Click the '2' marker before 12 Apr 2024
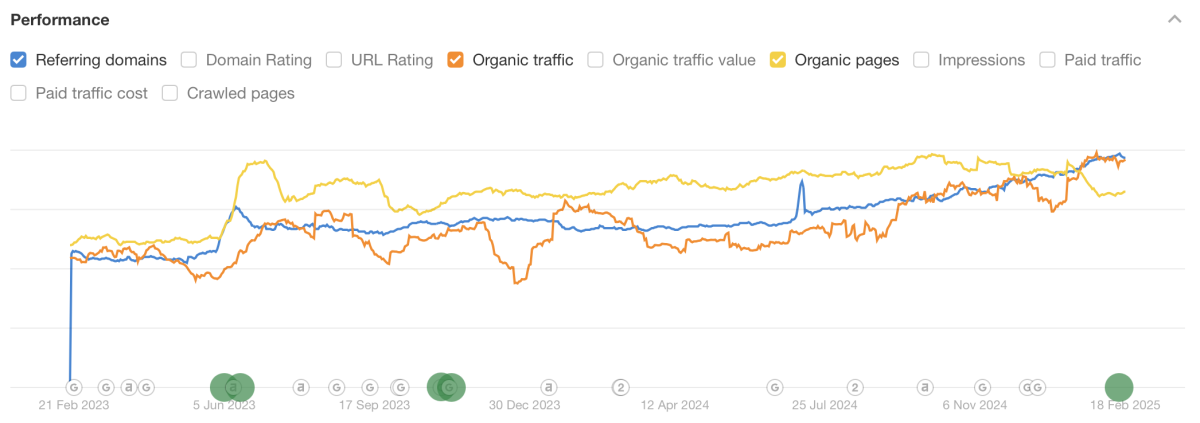The image size is (1200, 423). point(621,387)
